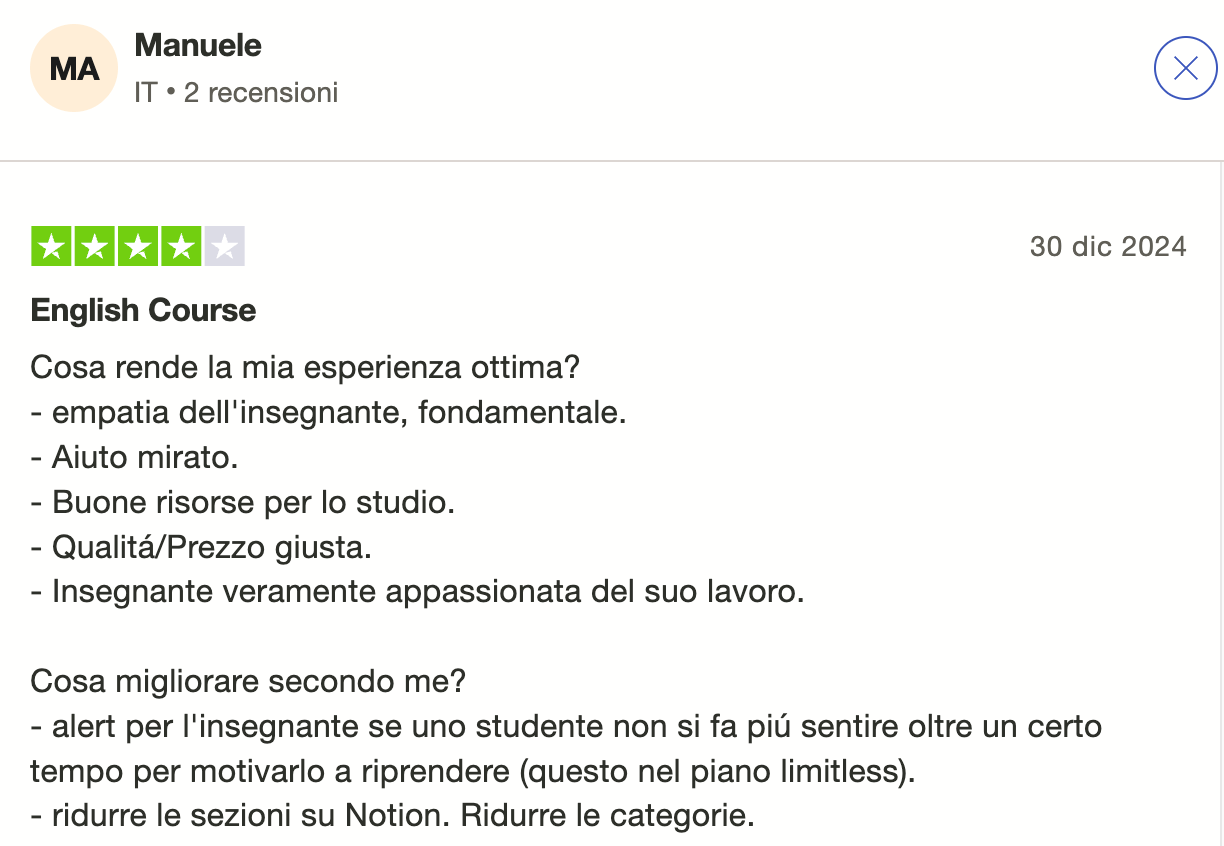1224x846 pixels.
Task: Click the first green star
Action: (x=52, y=247)
